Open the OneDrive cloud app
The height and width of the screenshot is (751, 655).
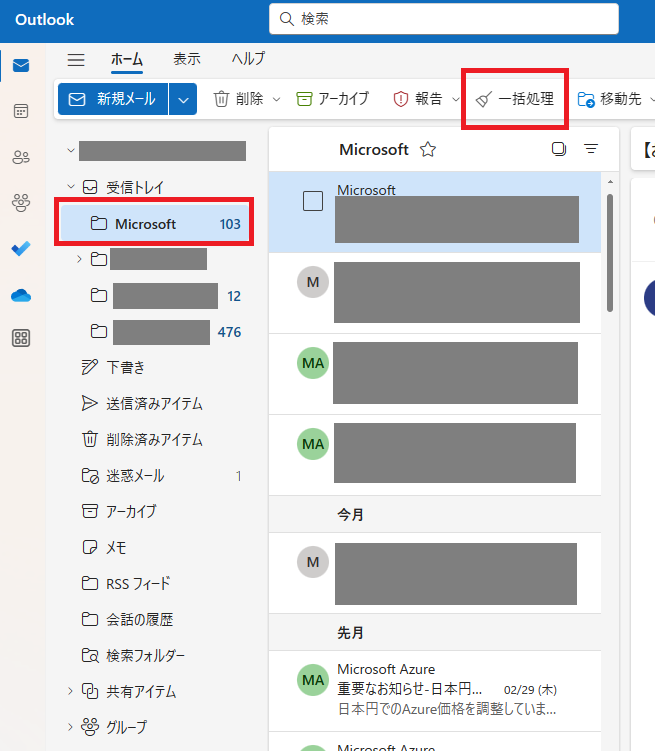tap(21, 295)
